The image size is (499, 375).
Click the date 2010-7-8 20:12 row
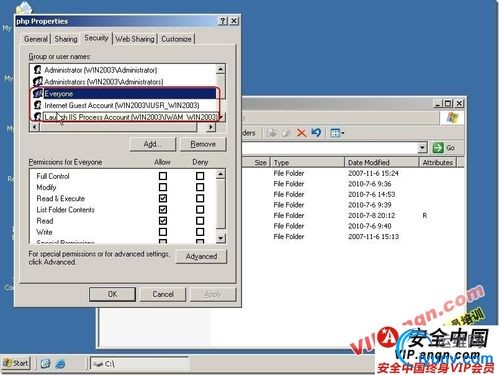tap(372, 216)
